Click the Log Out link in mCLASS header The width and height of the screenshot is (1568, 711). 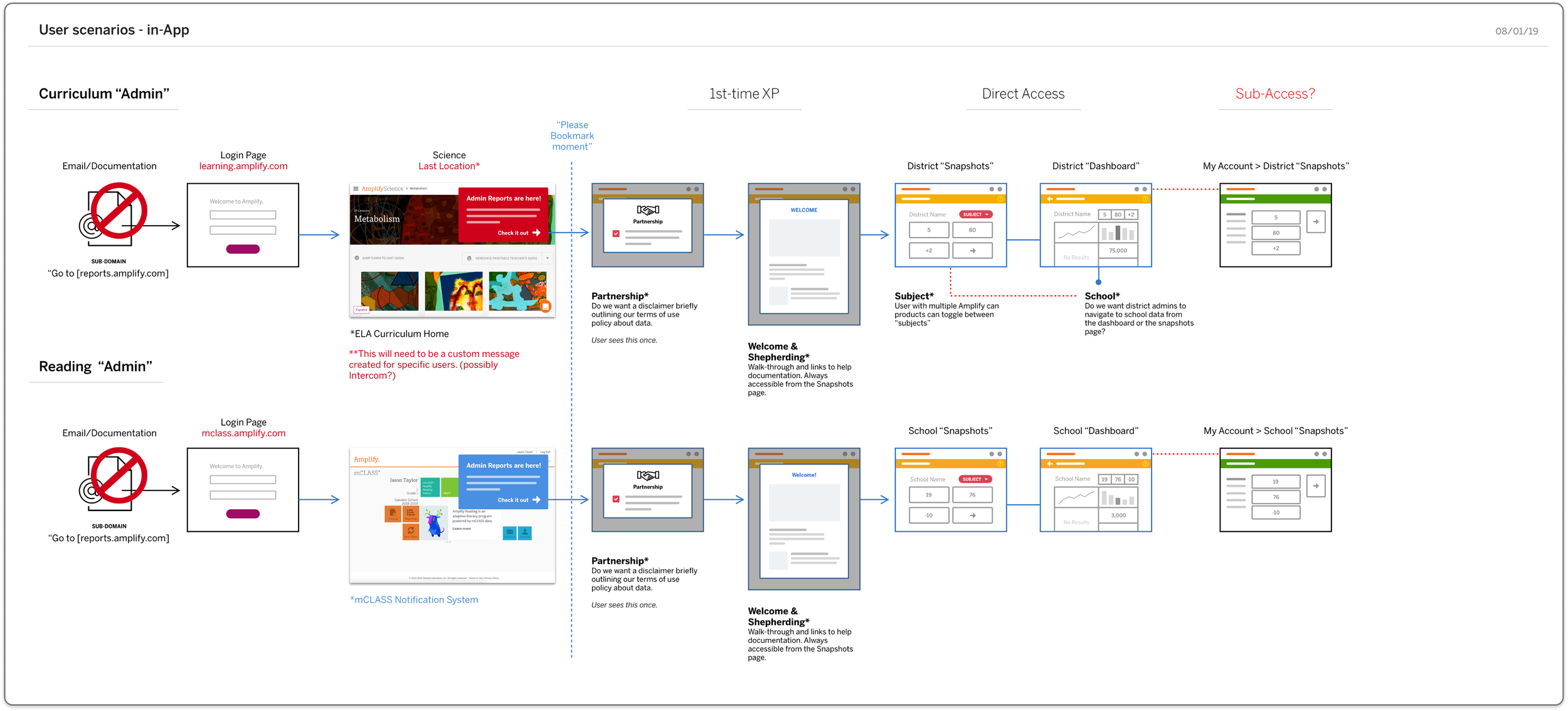point(545,452)
